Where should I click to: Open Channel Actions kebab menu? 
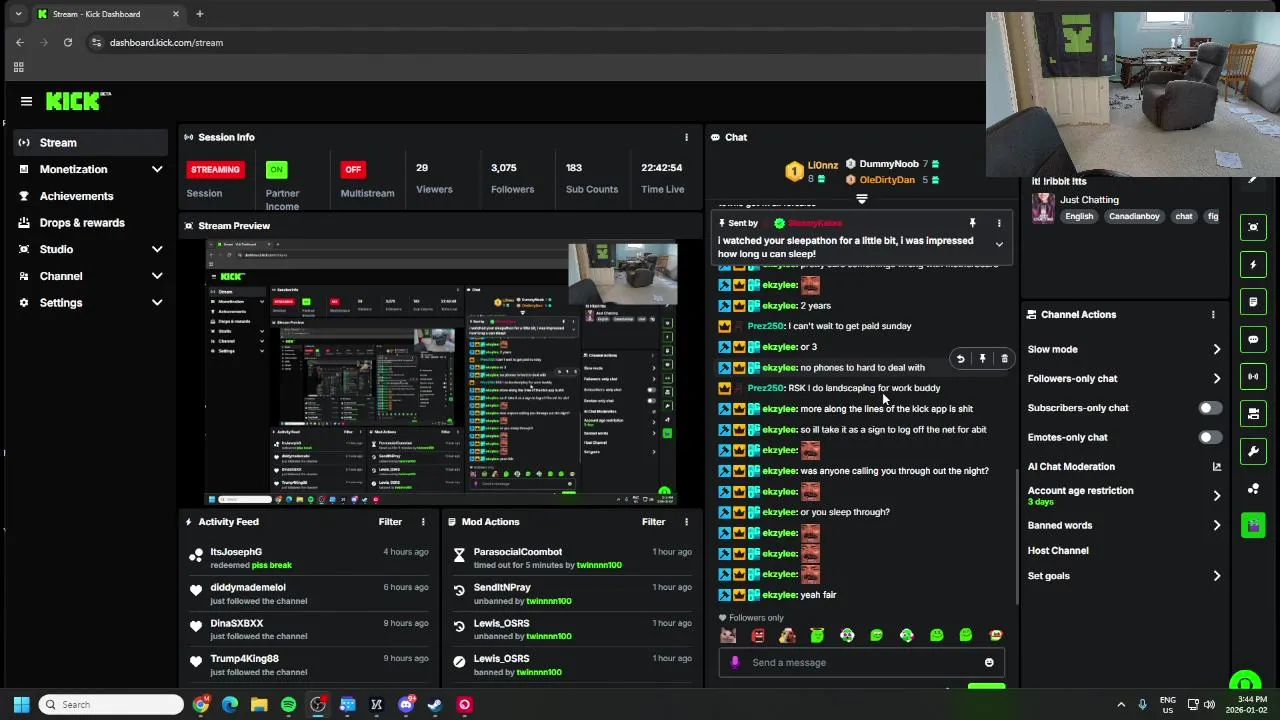pyautogui.click(x=1213, y=314)
